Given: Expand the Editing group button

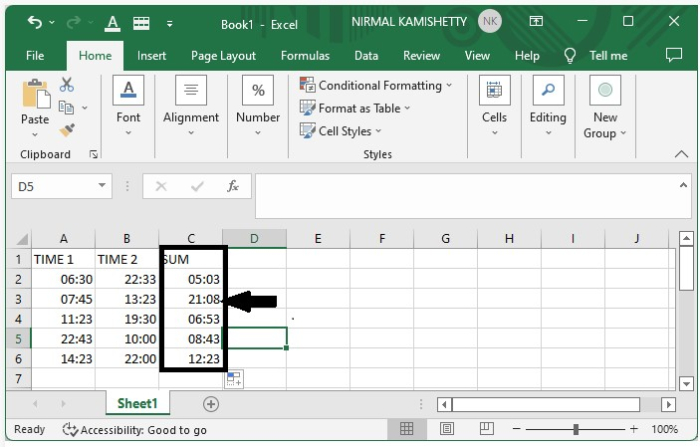Looking at the screenshot, I should [x=548, y=107].
